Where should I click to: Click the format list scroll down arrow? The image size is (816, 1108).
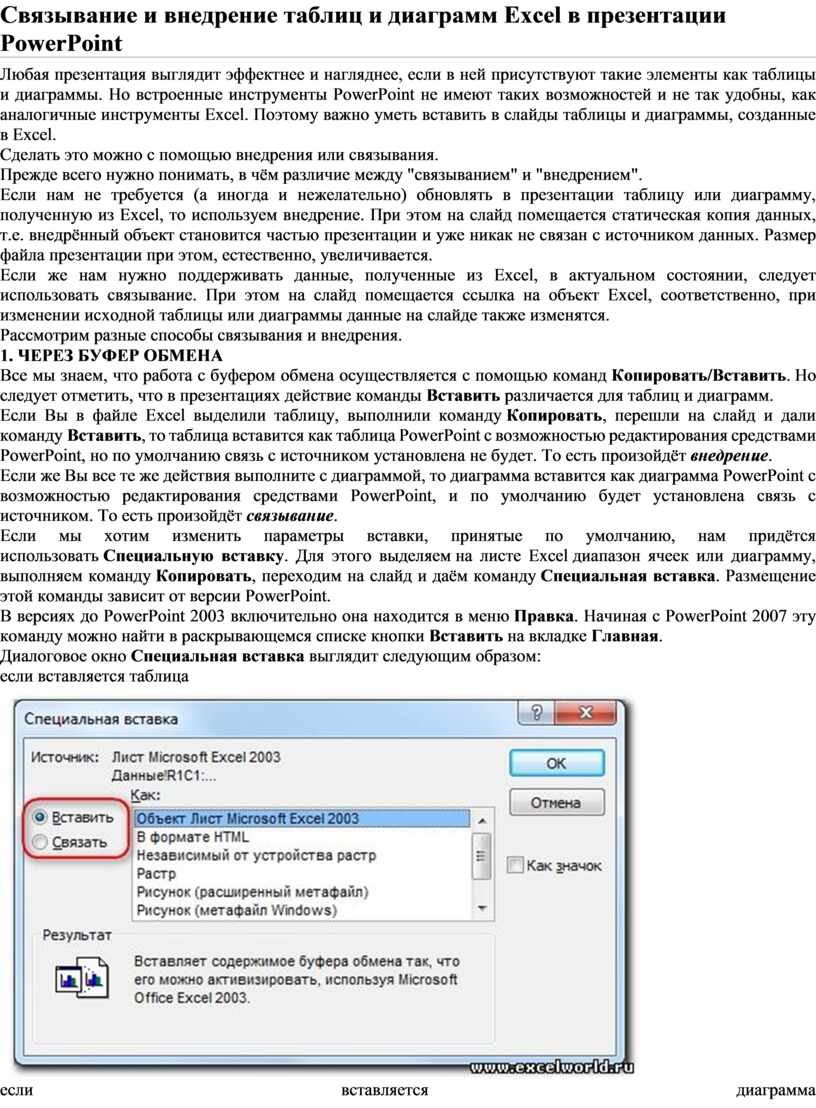[482, 909]
